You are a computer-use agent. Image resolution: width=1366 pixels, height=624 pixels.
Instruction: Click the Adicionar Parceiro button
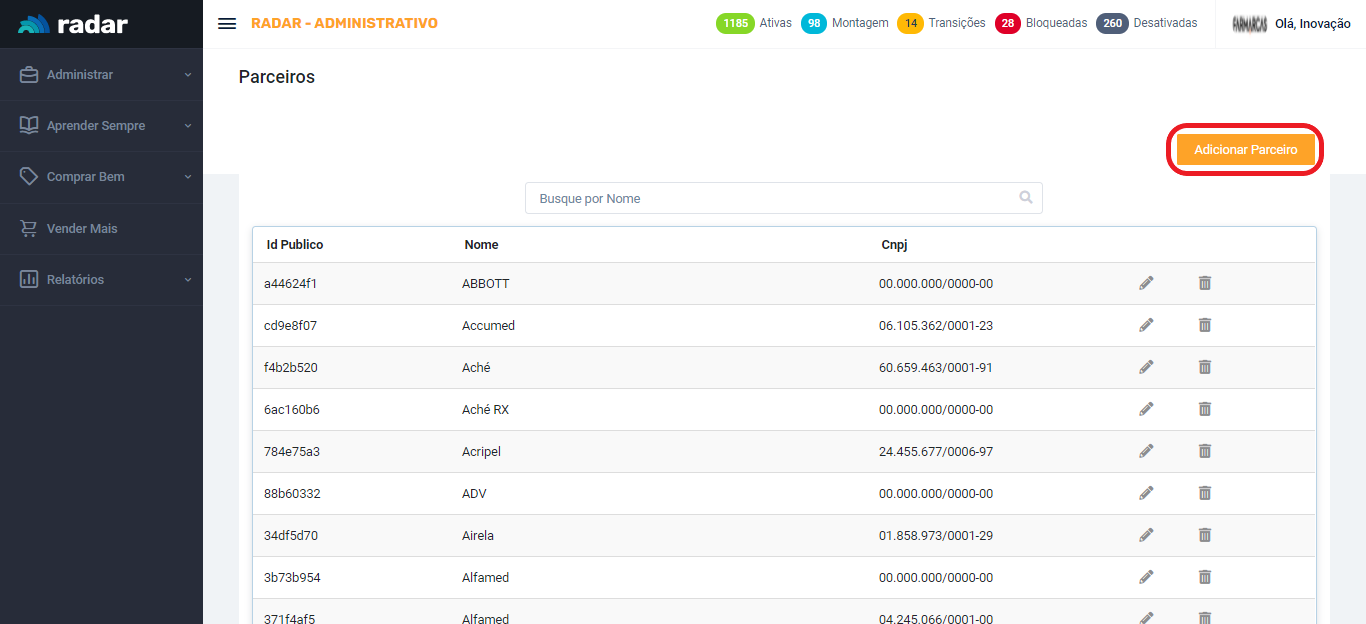[1245, 150]
